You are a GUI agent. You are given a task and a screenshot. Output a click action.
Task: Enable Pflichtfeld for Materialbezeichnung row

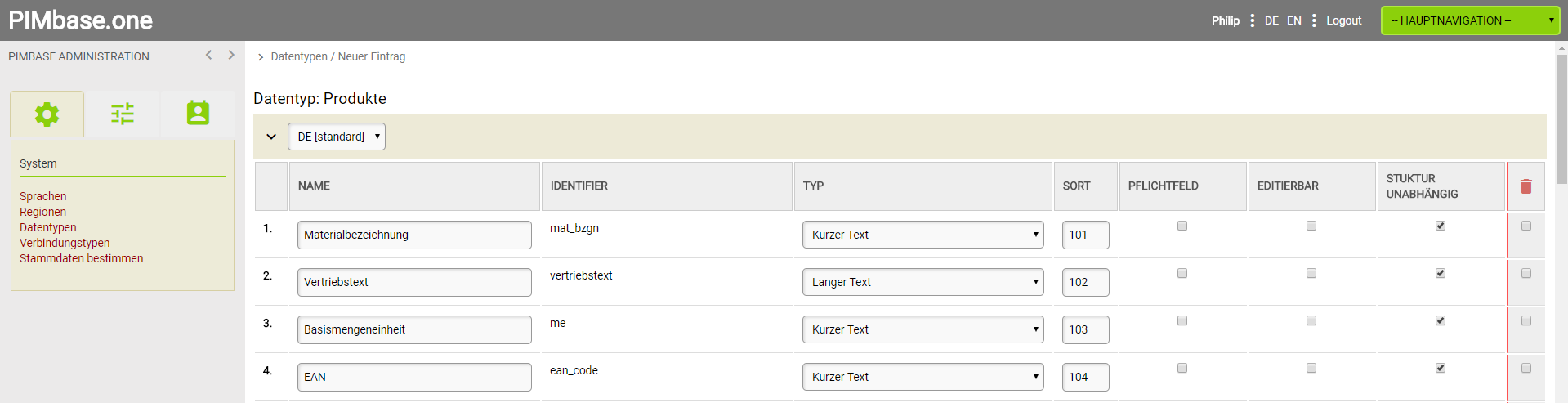pyautogui.click(x=1182, y=226)
